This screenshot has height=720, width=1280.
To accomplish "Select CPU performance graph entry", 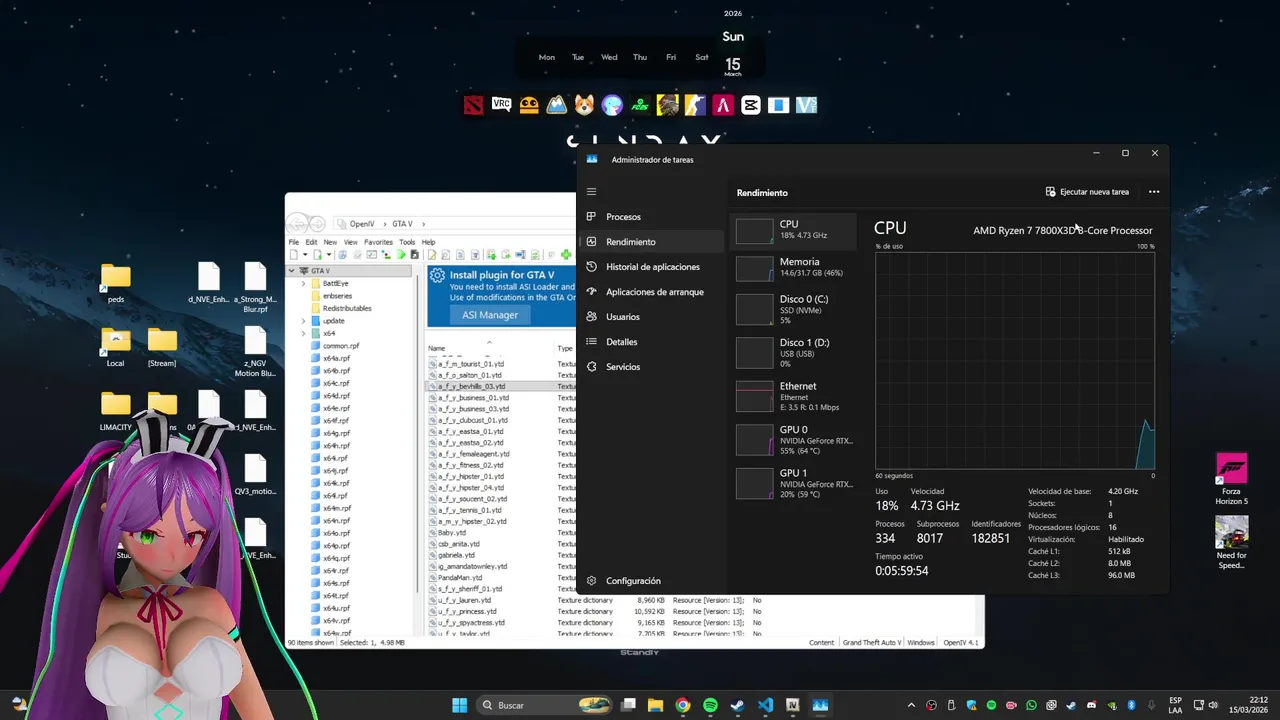I will 794,230.
